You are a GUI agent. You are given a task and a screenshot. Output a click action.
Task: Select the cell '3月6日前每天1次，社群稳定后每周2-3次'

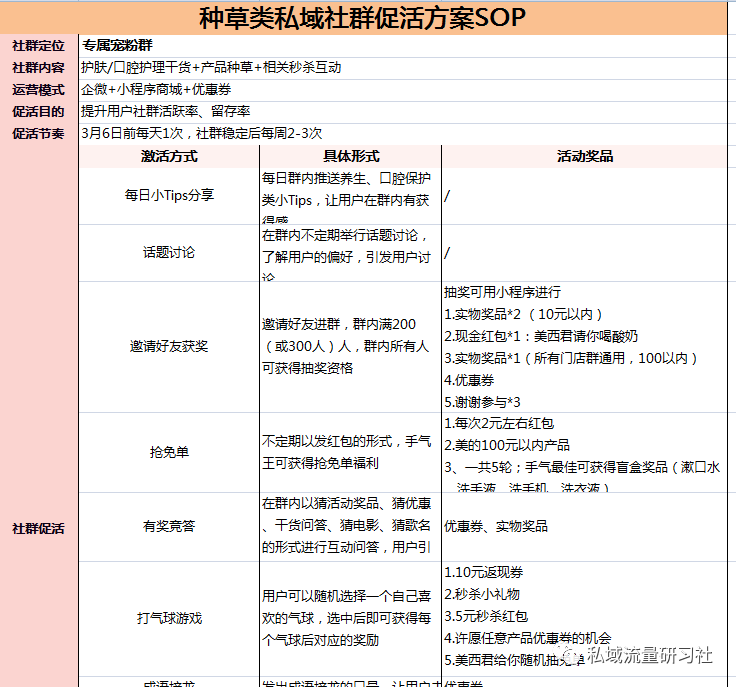coord(403,134)
